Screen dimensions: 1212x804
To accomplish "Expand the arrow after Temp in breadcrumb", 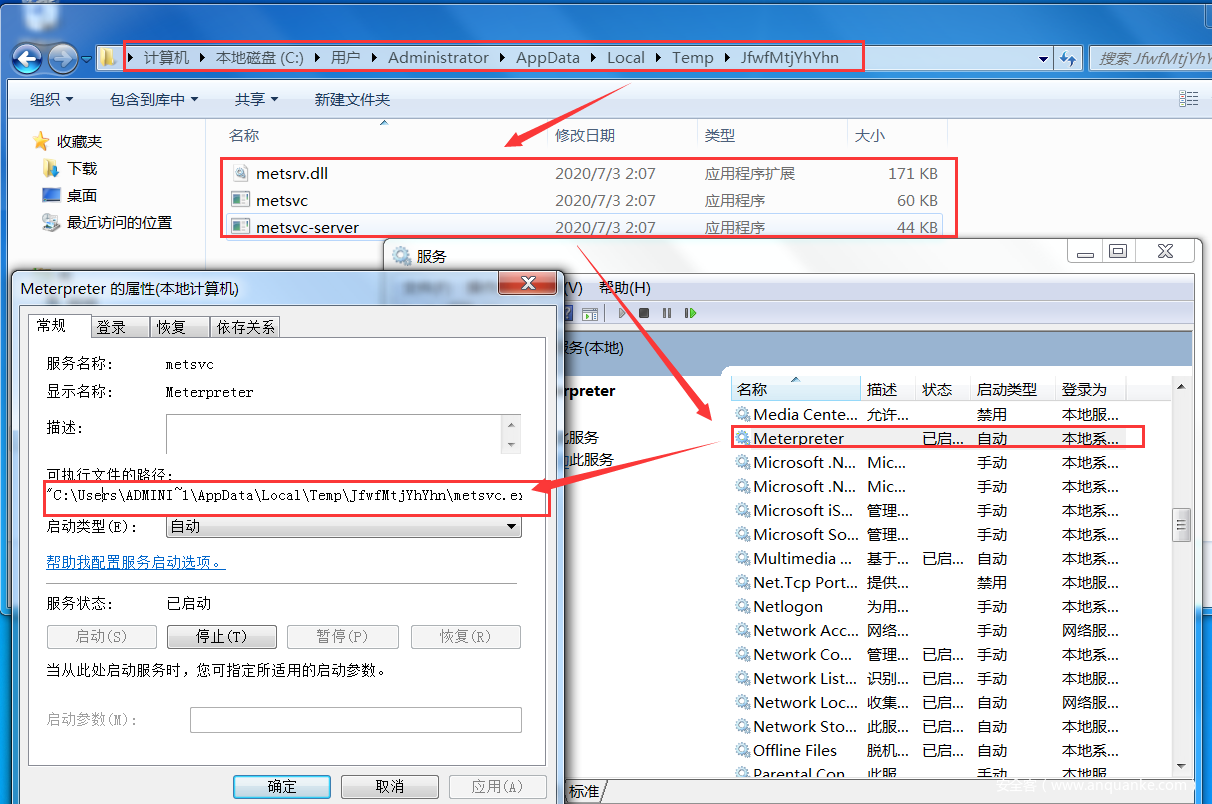I will click(727, 58).
